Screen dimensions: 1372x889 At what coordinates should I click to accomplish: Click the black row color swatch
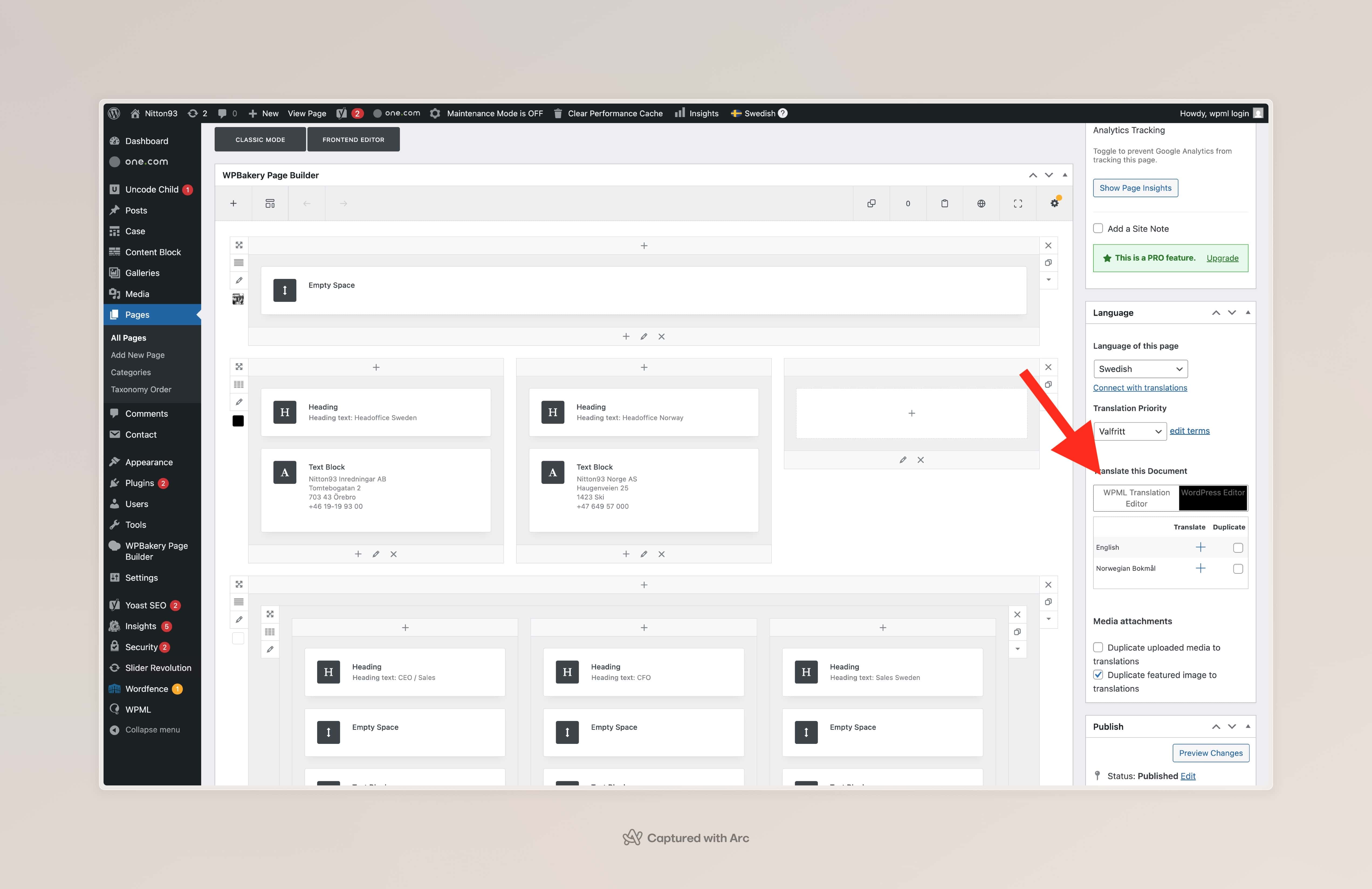238,421
